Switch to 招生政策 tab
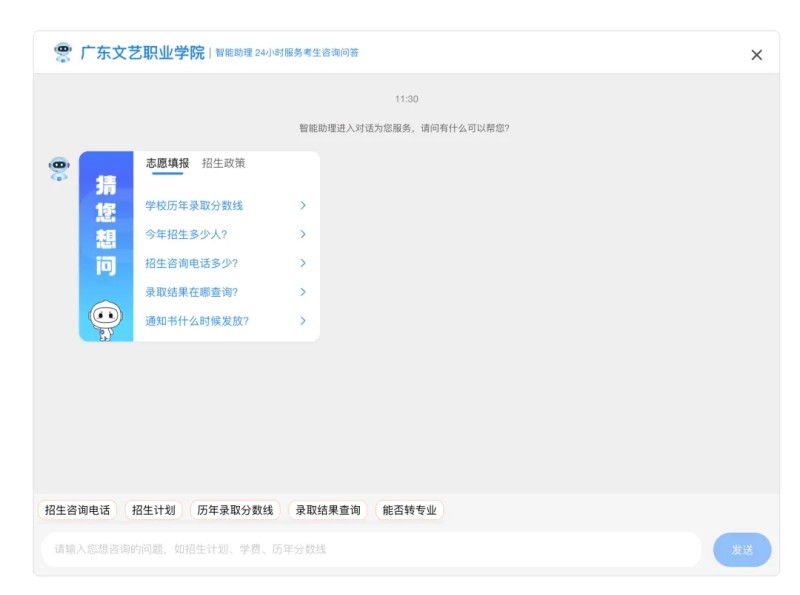 223,163
